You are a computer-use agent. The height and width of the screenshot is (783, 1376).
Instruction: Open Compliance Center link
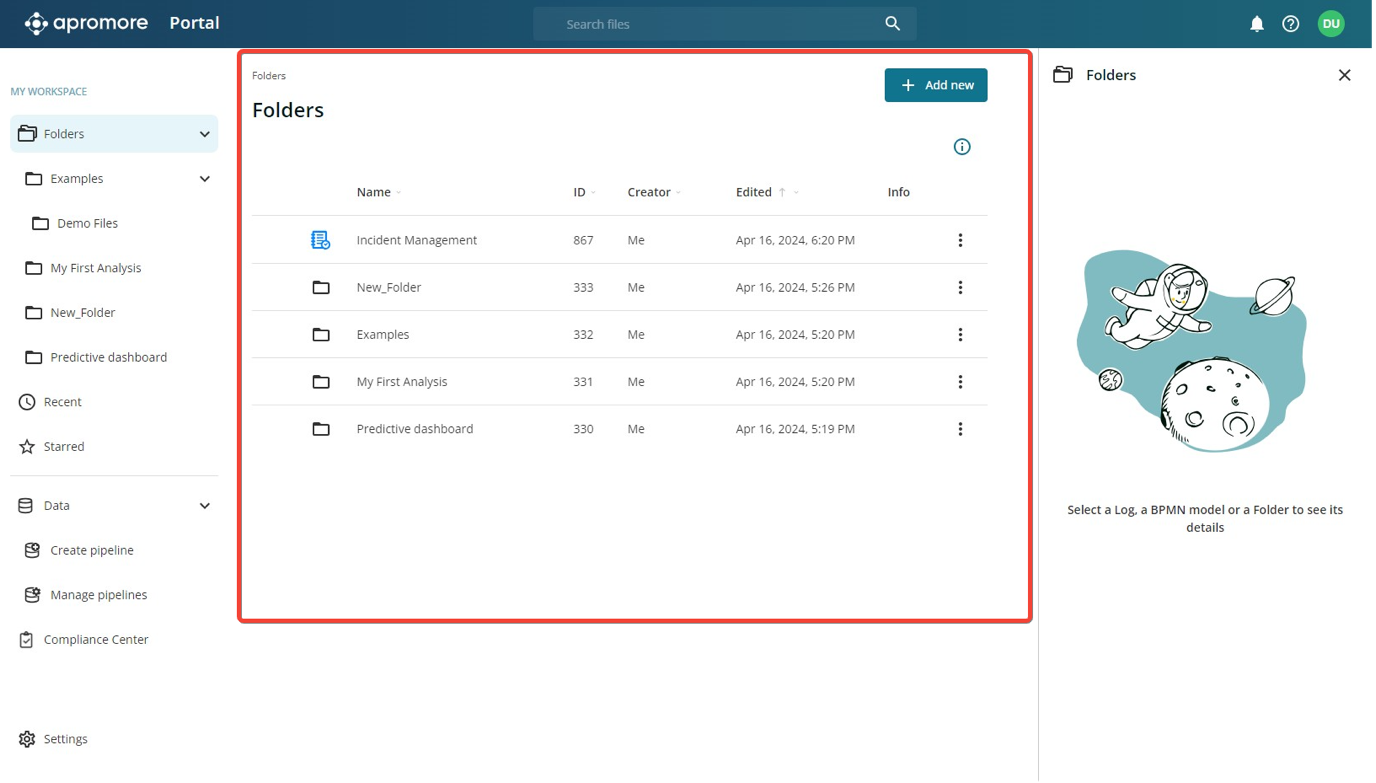point(96,640)
